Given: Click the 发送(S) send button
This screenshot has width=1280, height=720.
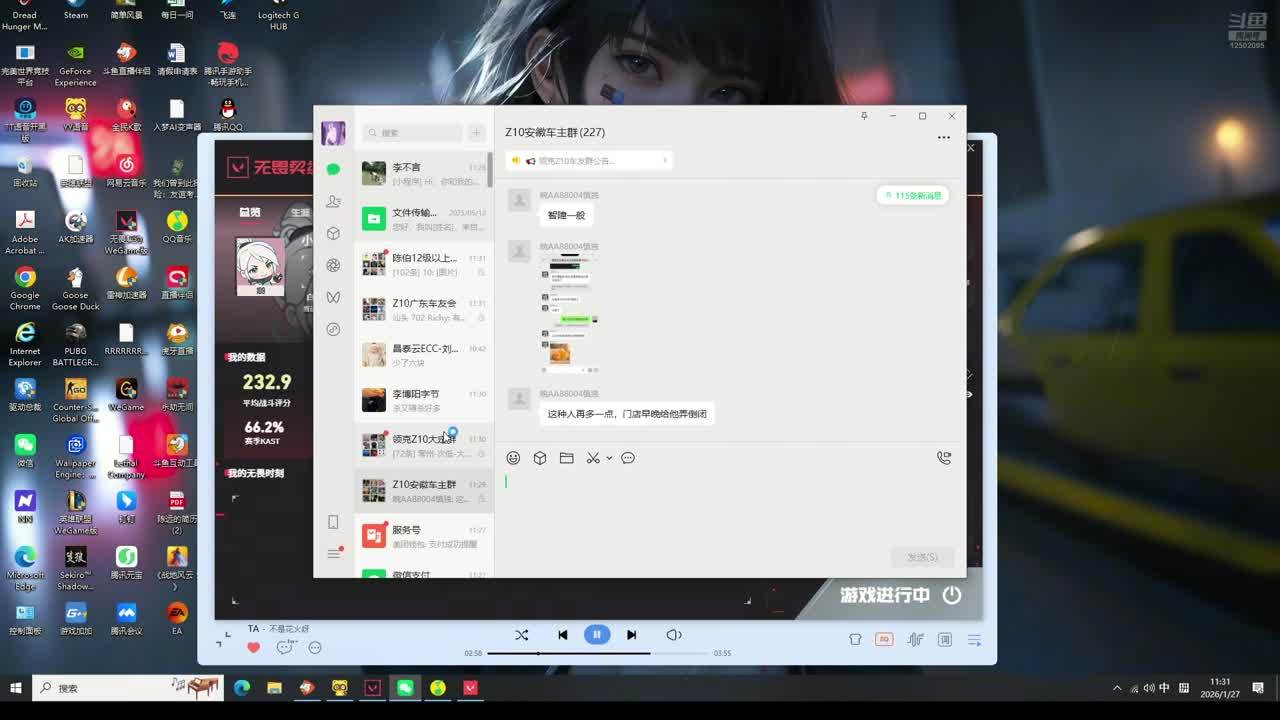Looking at the screenshot, I should 922,557.
